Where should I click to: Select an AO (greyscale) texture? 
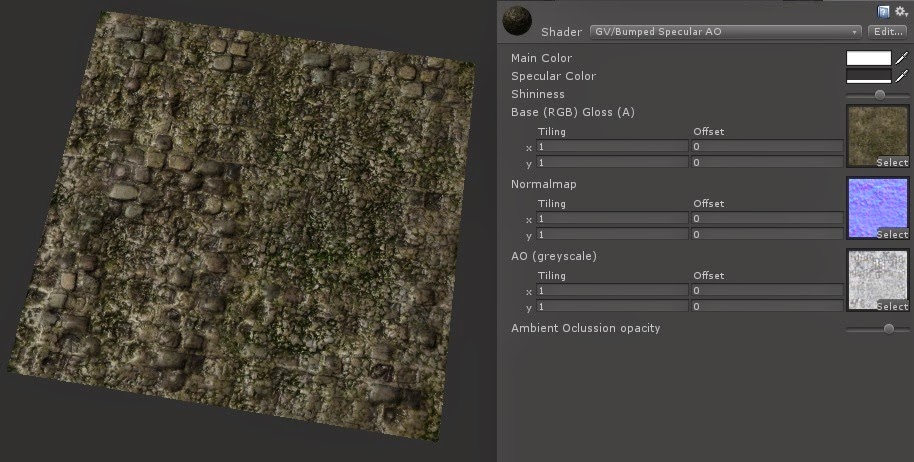click(892, 306)
